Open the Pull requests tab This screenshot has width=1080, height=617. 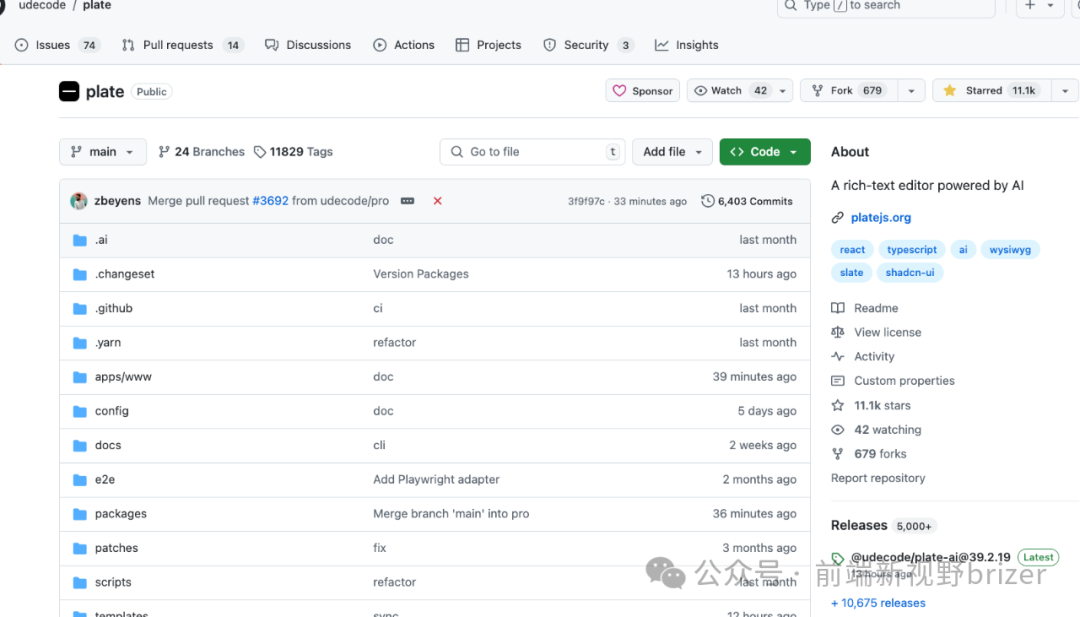pos(183,45)
